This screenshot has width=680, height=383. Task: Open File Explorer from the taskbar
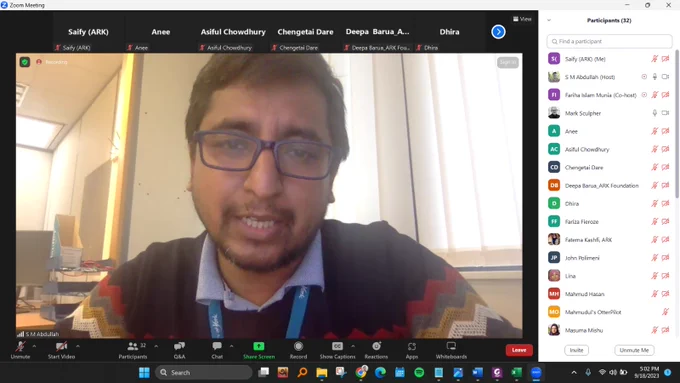pos(321,372)
